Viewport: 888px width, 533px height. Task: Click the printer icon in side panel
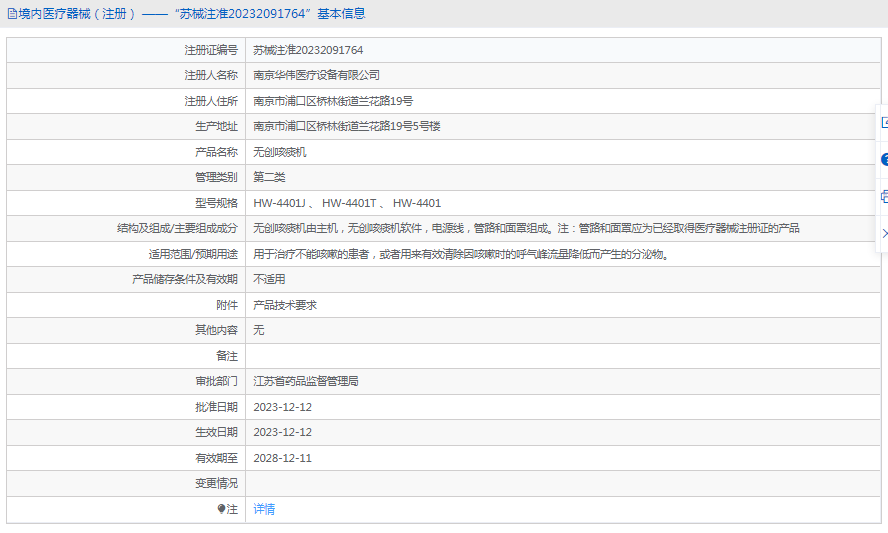(885, 197)
